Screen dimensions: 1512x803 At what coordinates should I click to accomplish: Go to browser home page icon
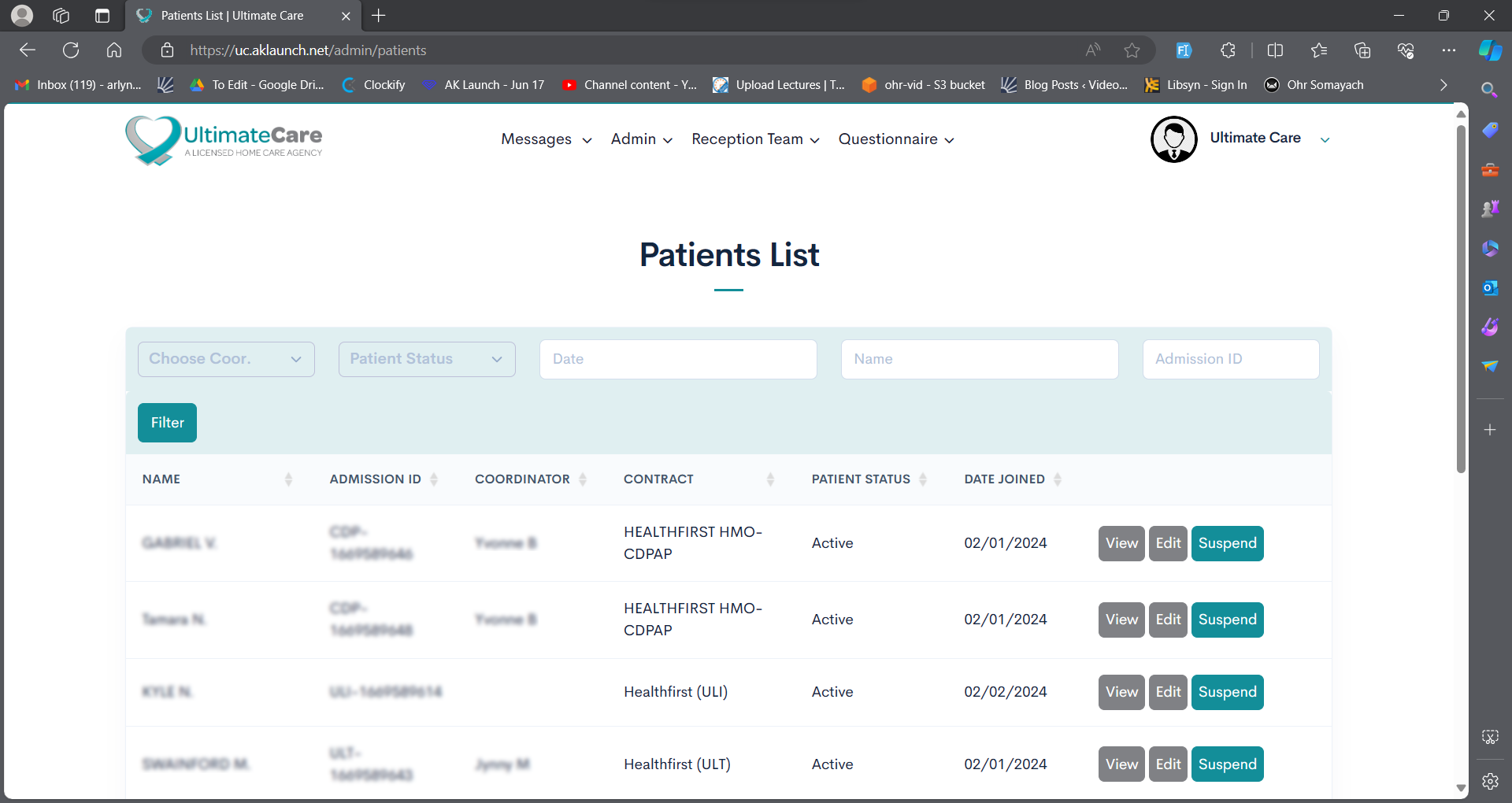point(114,50)
